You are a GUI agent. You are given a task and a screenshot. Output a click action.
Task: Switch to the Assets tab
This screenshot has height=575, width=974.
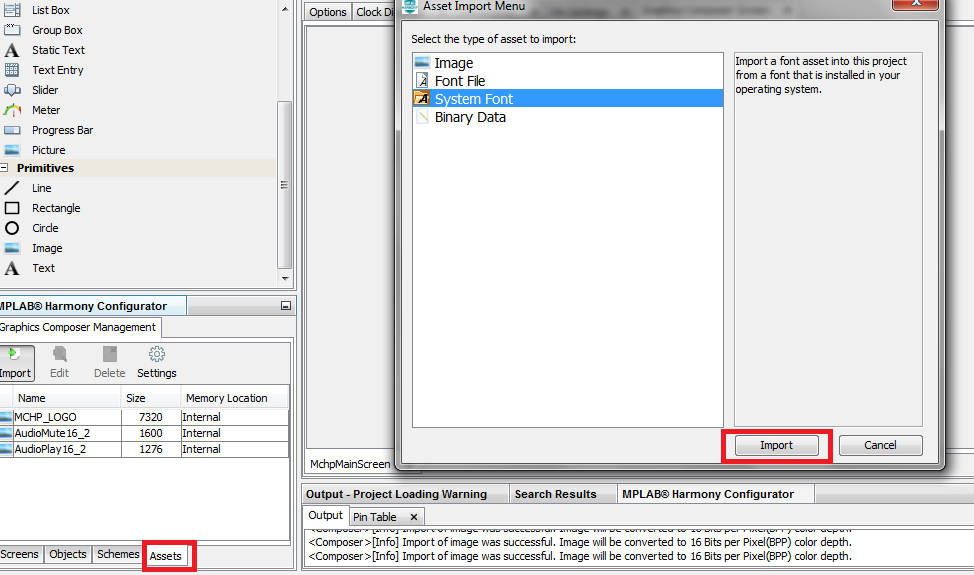coord(166,555)
